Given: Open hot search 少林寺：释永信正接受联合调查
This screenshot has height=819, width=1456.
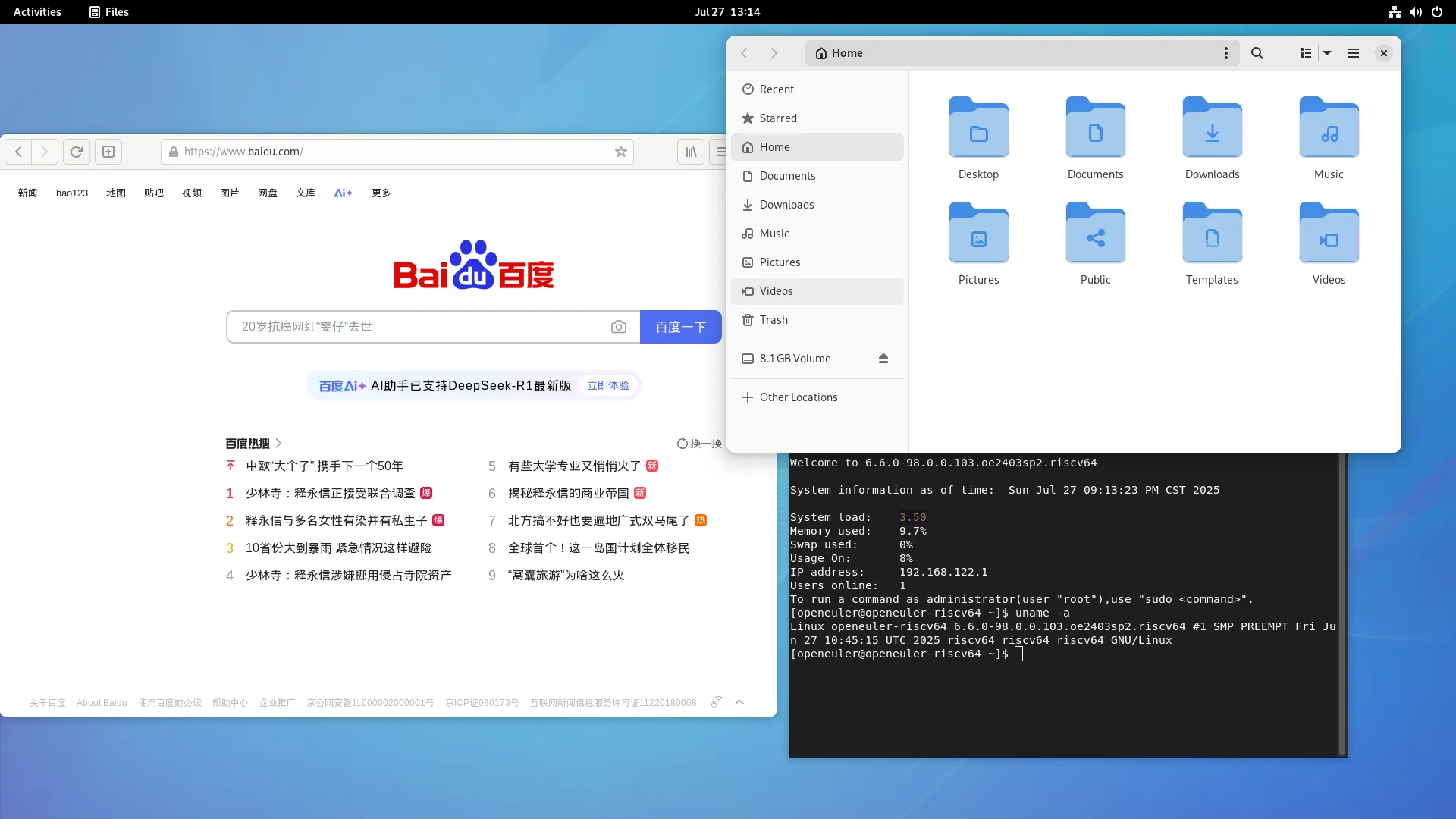Looking at the screenshot, I should tap(331, 493).
